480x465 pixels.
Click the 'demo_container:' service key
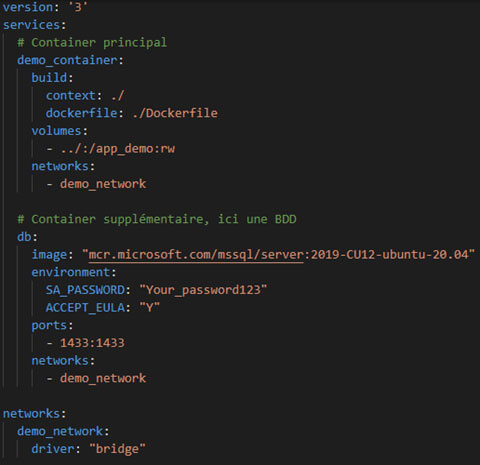pos(70,60)
